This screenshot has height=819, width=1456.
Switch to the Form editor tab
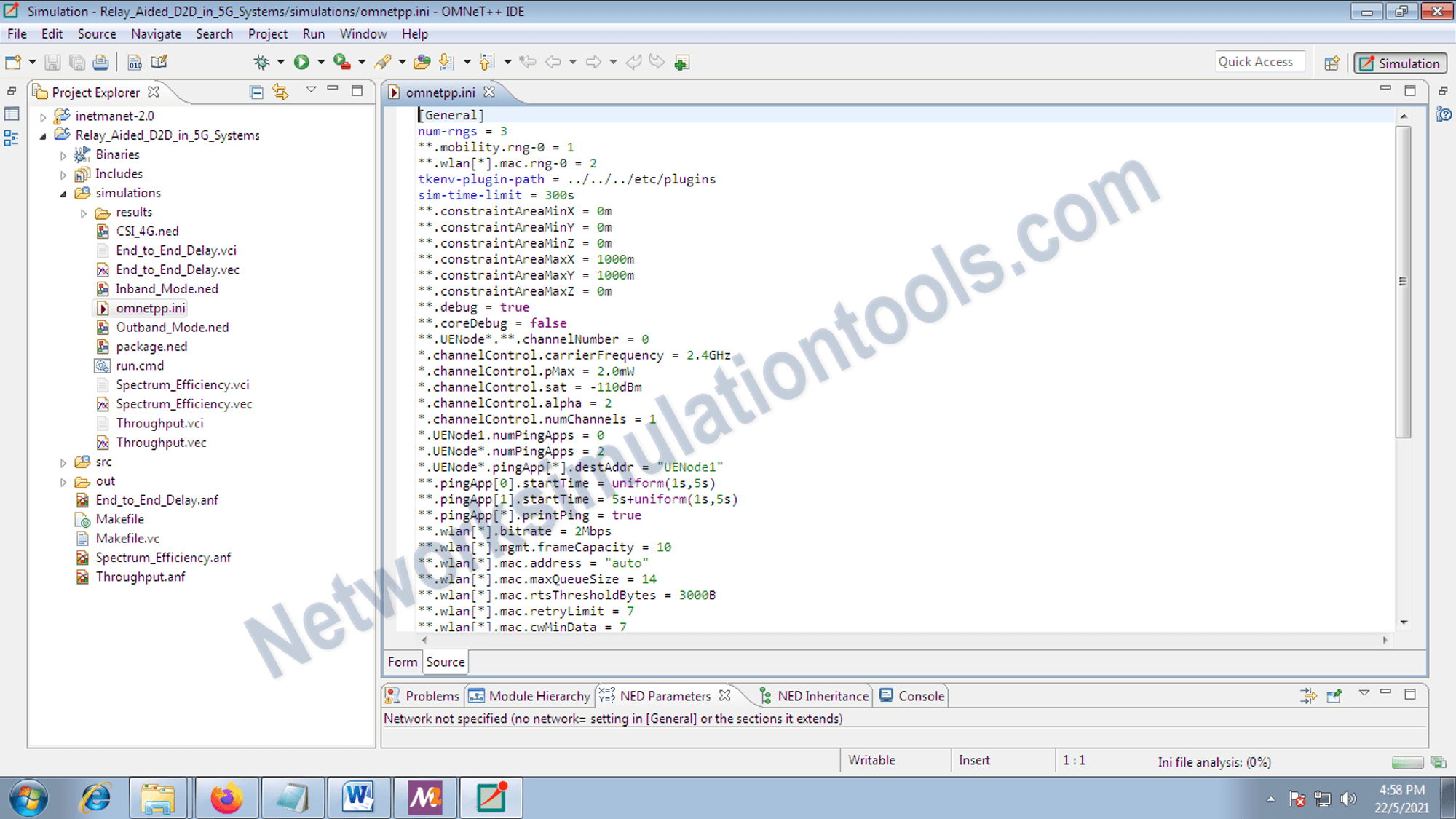401,662
